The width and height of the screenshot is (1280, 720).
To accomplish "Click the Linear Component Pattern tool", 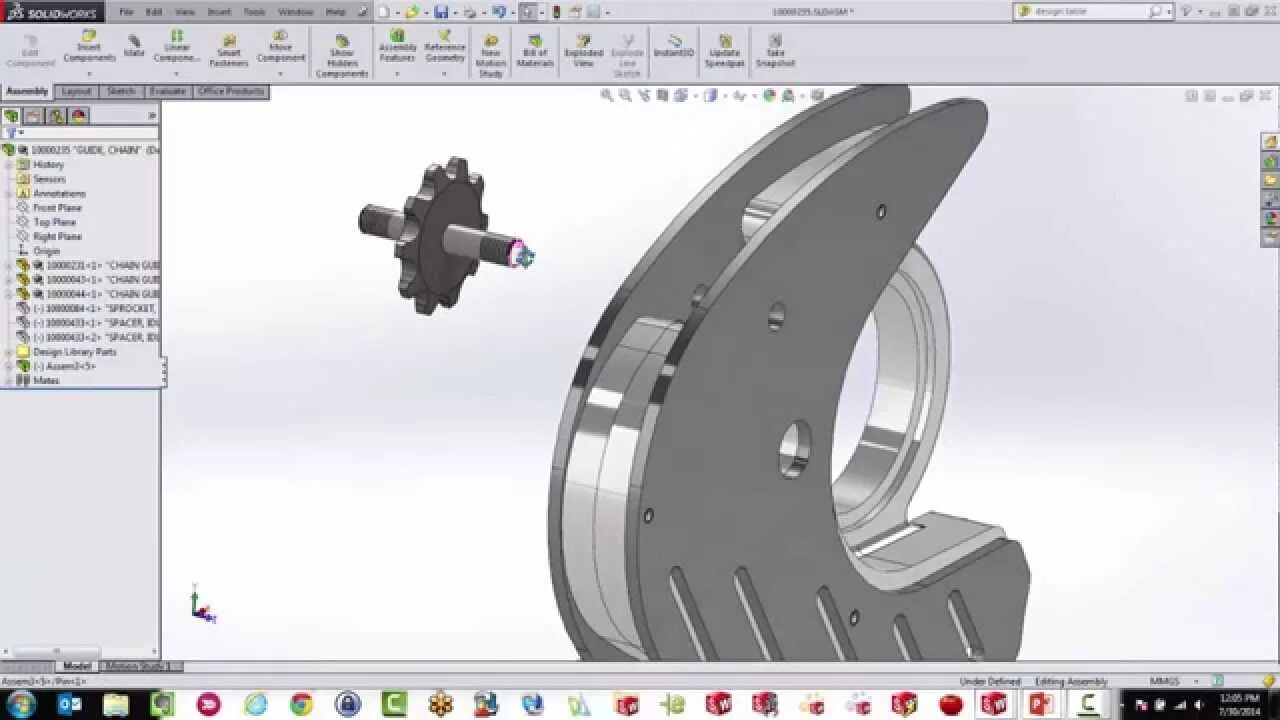I will click(177, 47).
